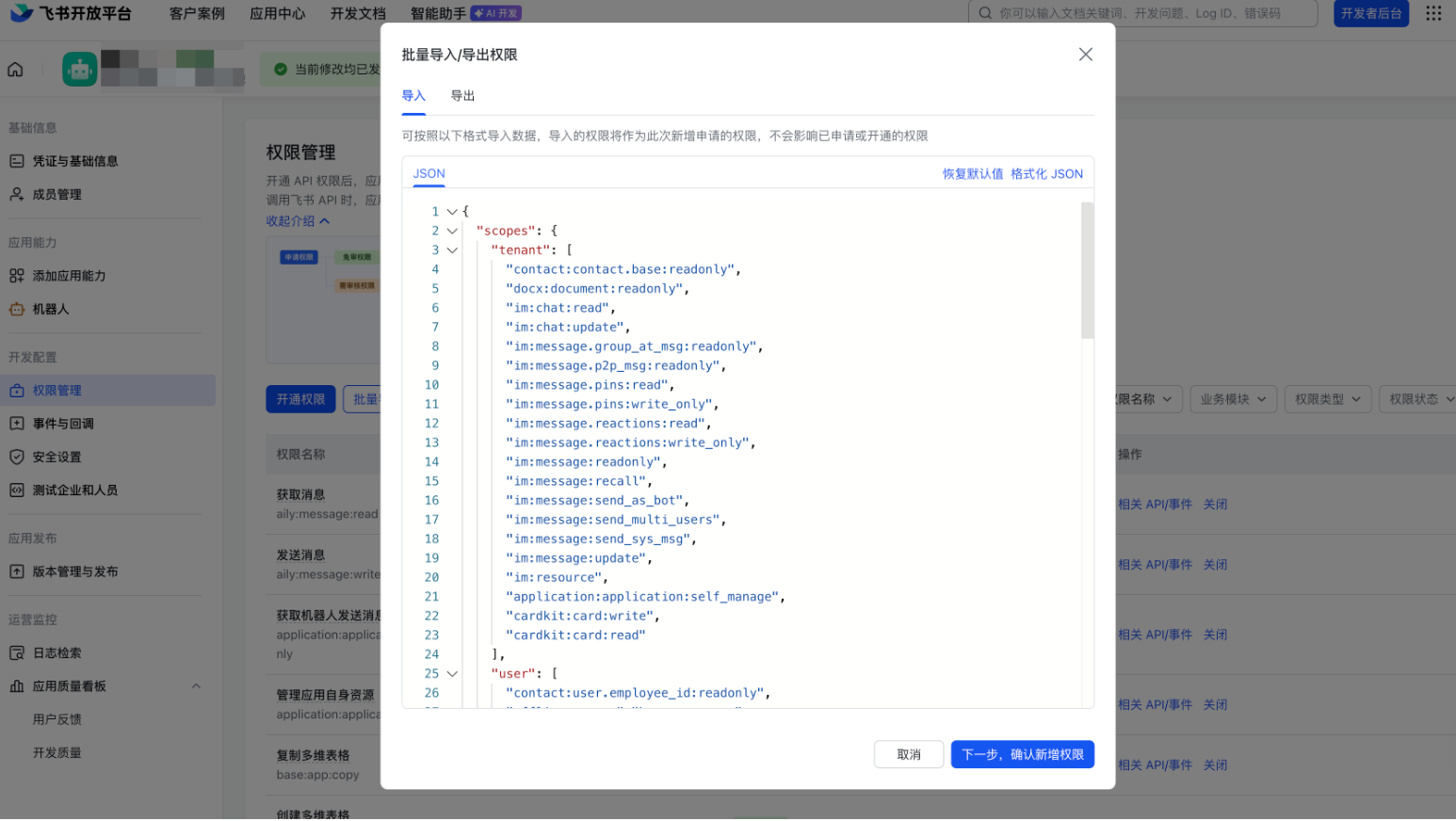This screenshot has height=821, width=1456.
Task: Open 客户案例 in top navigation
Action: [x=197, y=13]
